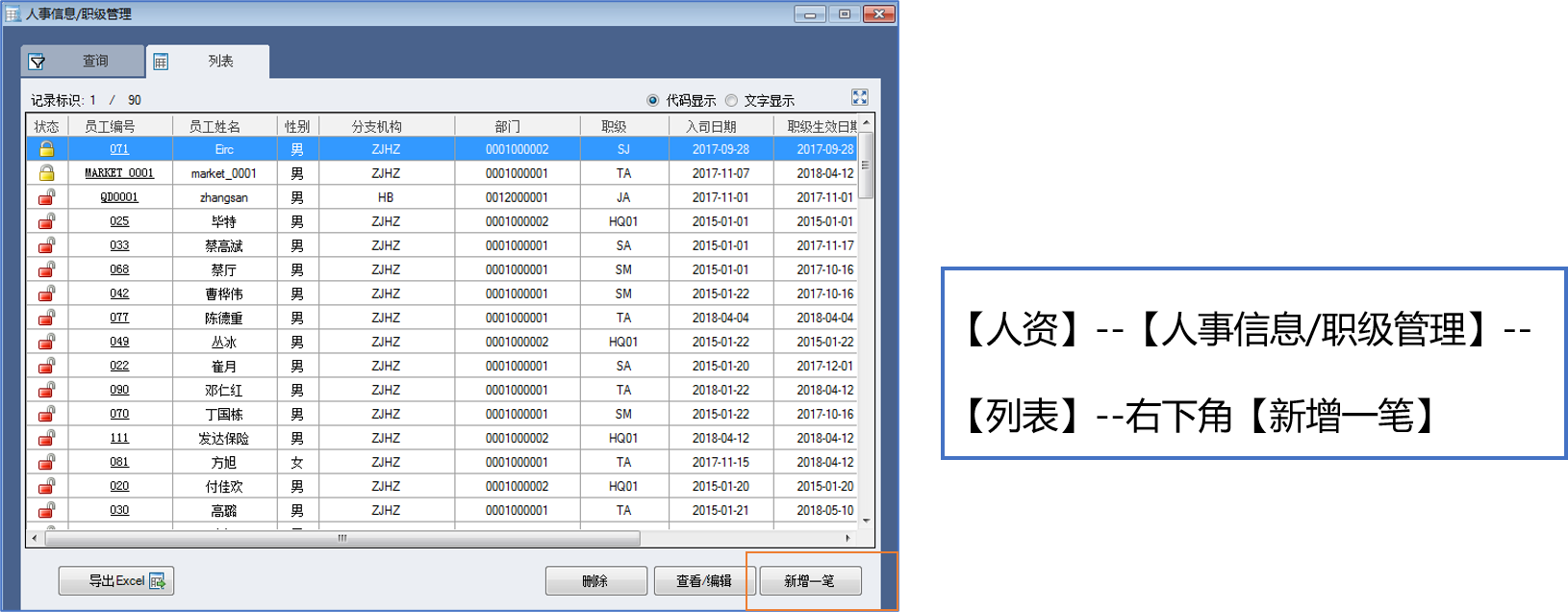Viewport: 1568px width, 612px height.
Task: Click the red lock icon for employee 025
Action: (46, 221)
